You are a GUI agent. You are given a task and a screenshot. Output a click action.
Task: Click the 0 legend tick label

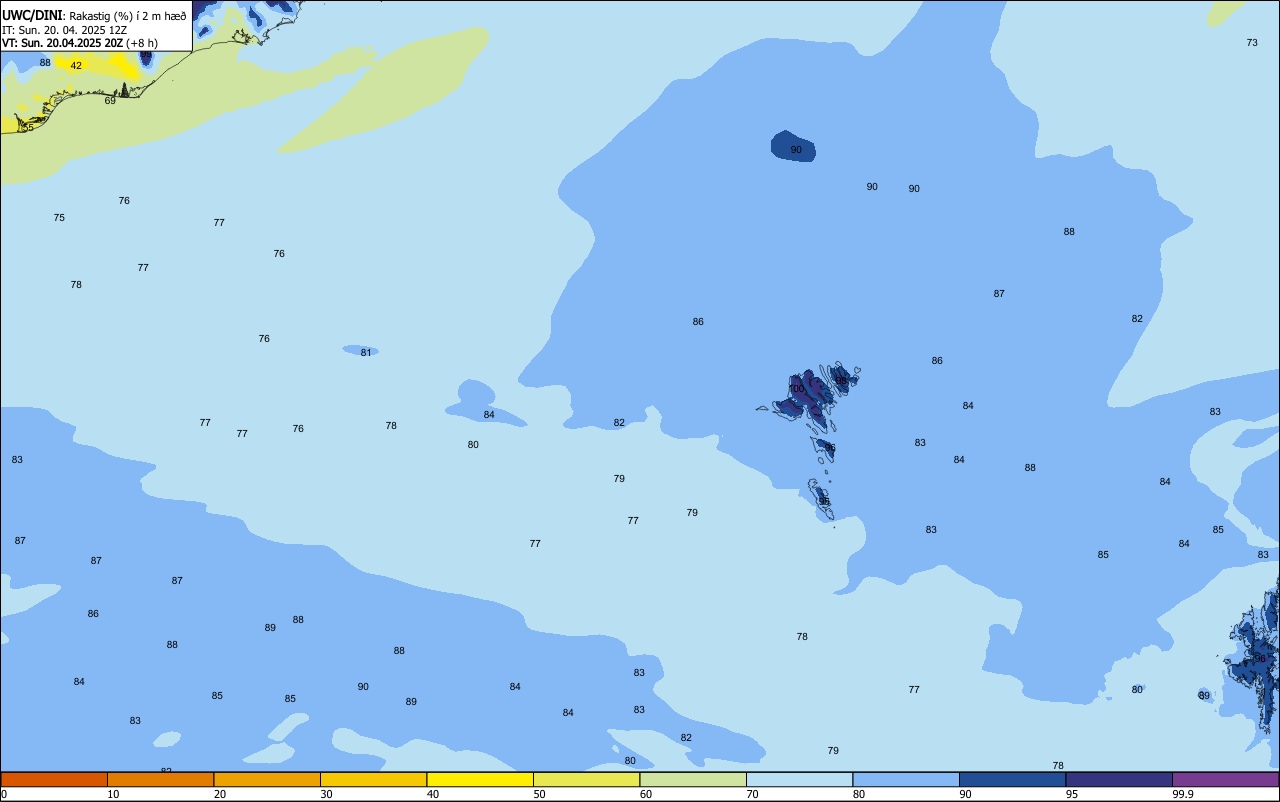[x=4, y=794]
